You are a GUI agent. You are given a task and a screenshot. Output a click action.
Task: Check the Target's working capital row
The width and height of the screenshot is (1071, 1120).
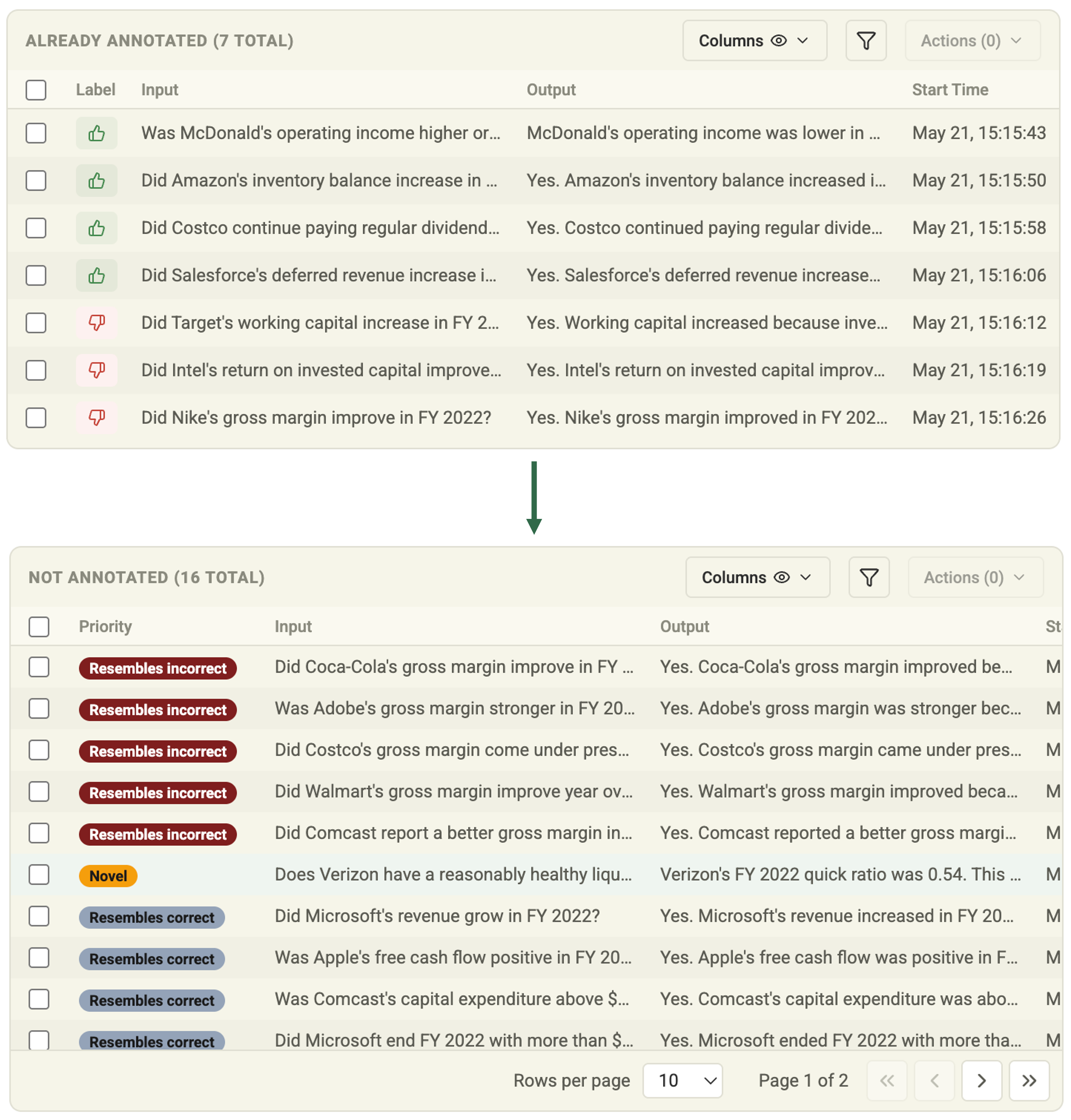click(36, 323)
